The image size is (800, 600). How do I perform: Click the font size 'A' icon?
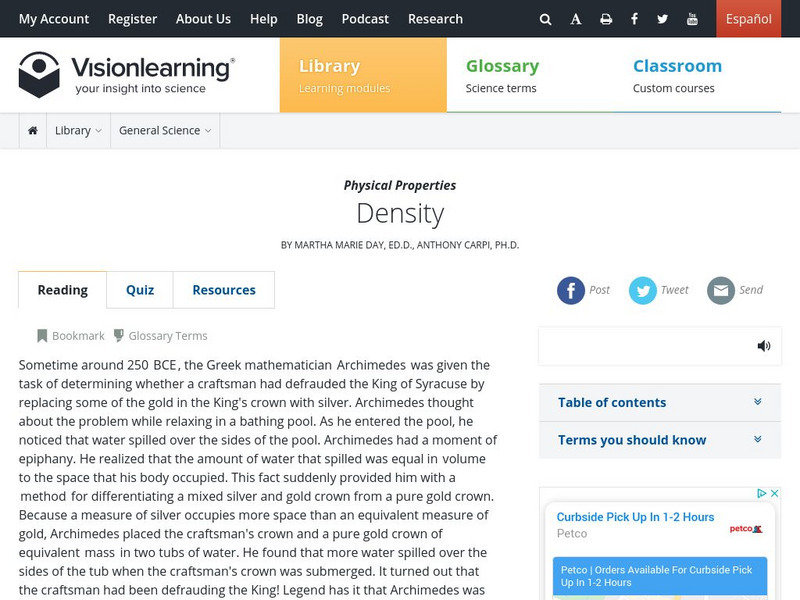pyautogui.click(x=576, y=19)
